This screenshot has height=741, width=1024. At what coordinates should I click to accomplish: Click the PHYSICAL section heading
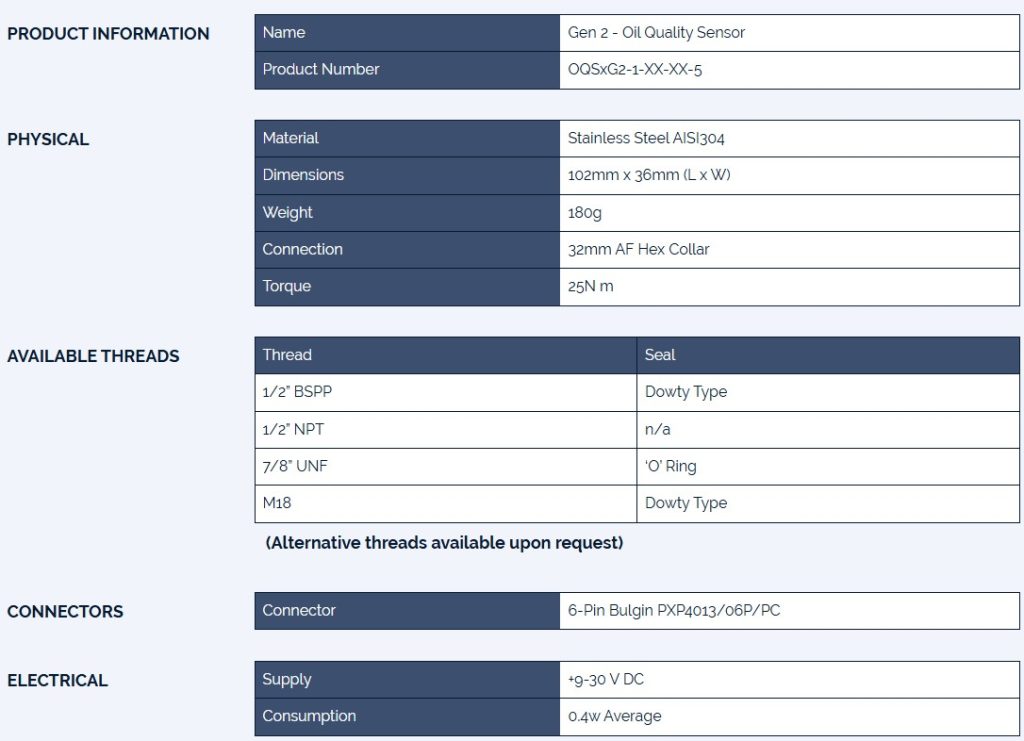tap(48, 140)
